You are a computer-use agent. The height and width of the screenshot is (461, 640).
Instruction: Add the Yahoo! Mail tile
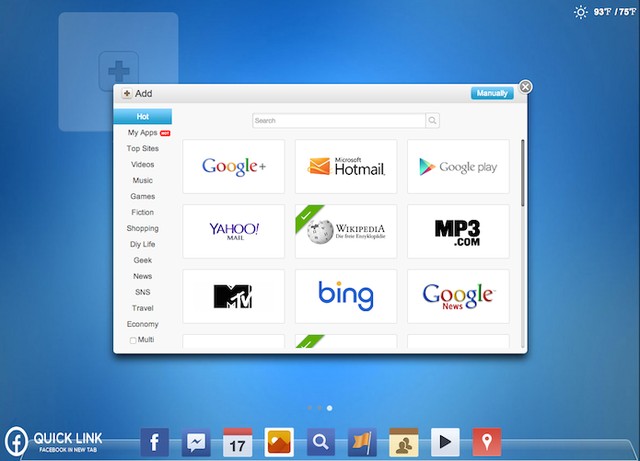tap(233, 231)
